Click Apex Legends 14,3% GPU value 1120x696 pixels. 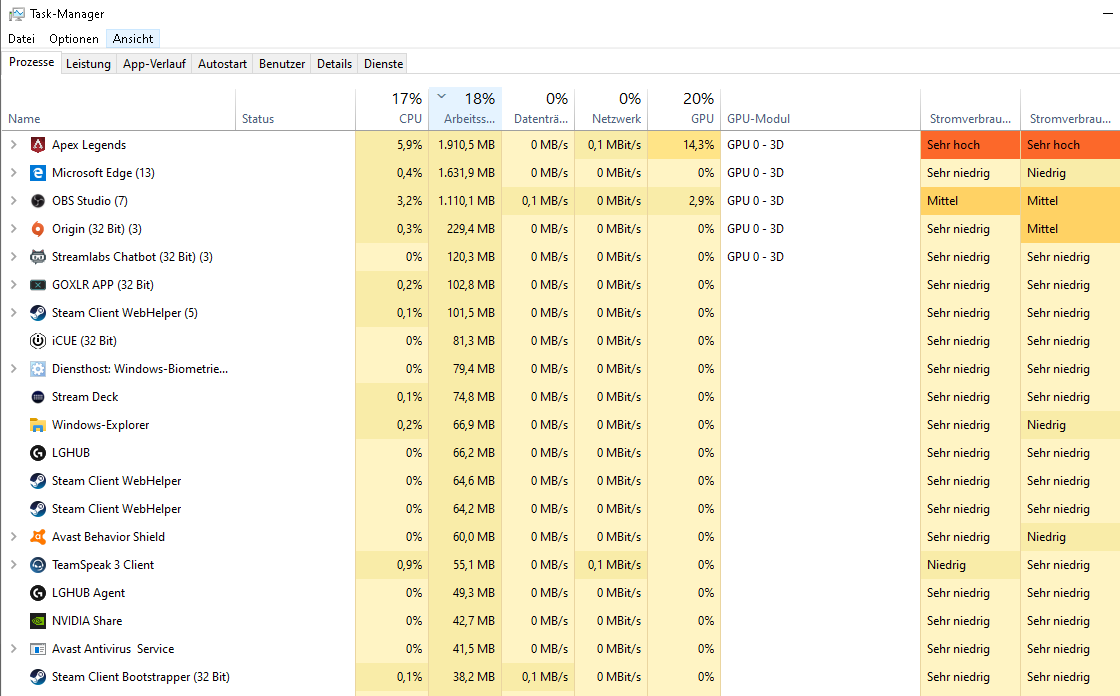coord(684,145)
